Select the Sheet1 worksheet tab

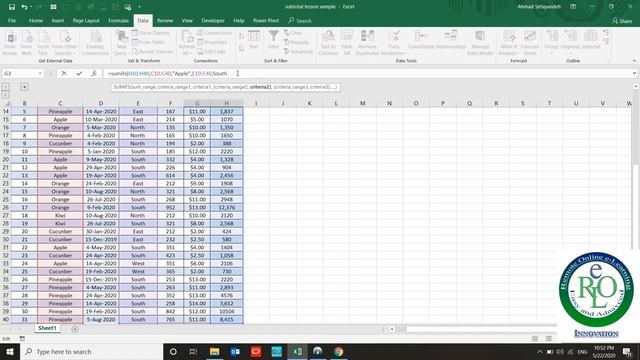pyautogui.click(x=47, y=328)
